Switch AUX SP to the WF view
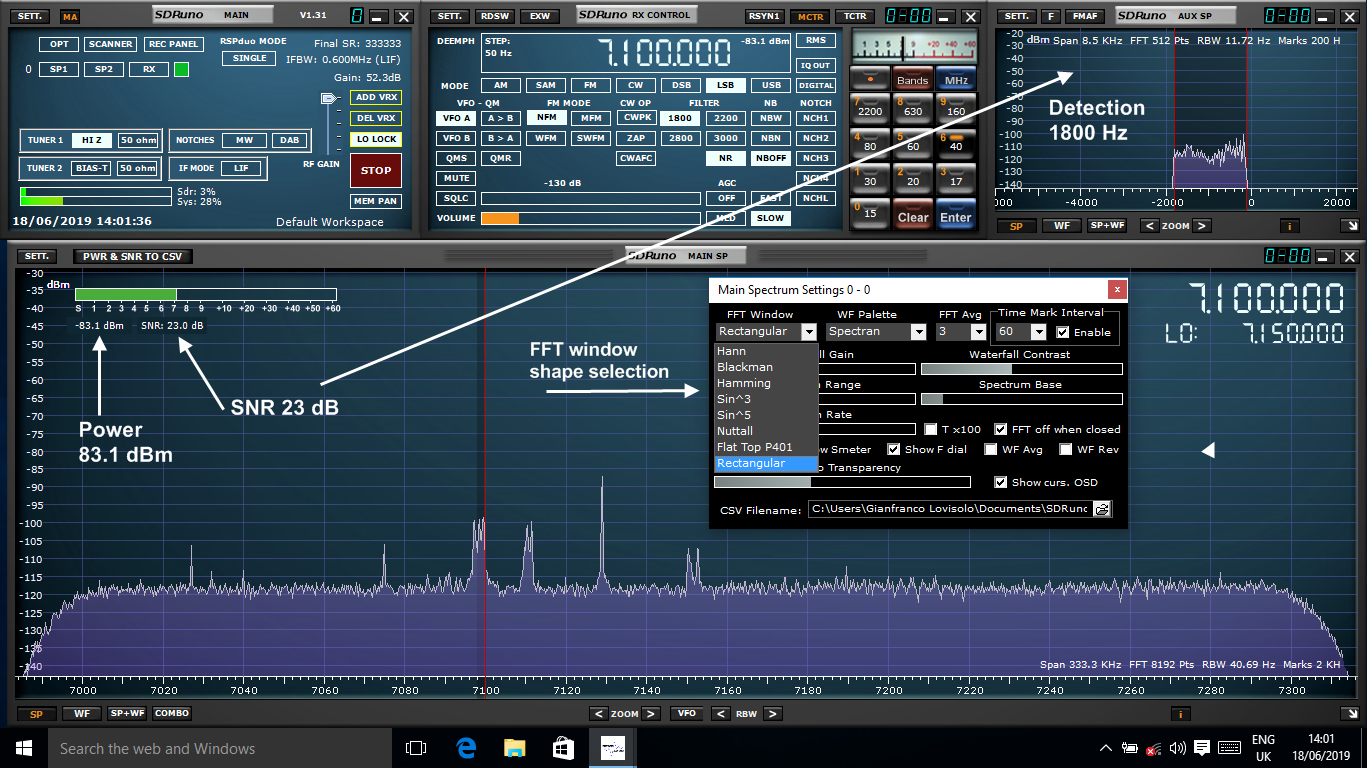 click(1062, 226)
